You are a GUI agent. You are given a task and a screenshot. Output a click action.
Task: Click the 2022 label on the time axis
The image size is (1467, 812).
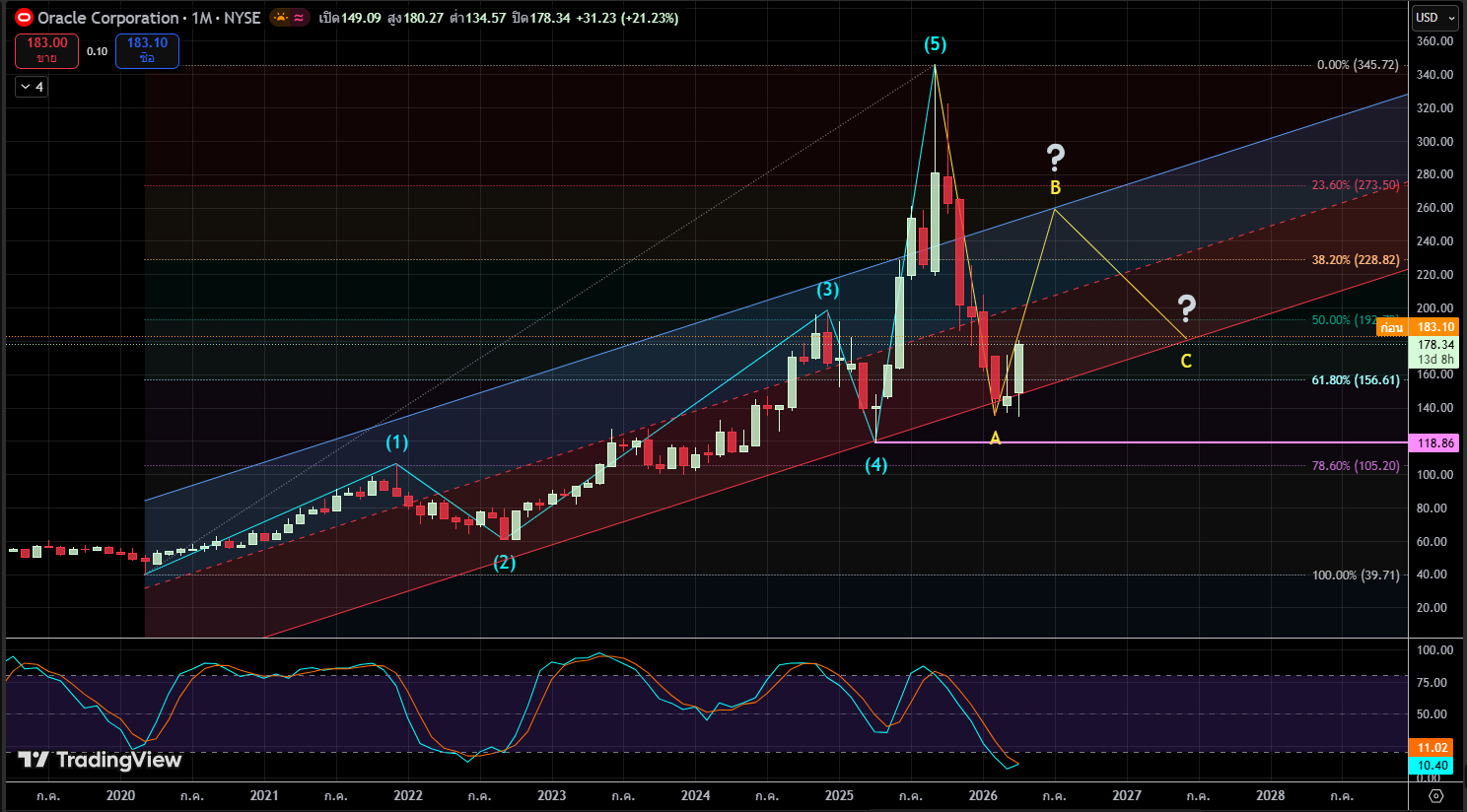pyautogui.click(x=408, y=795)
